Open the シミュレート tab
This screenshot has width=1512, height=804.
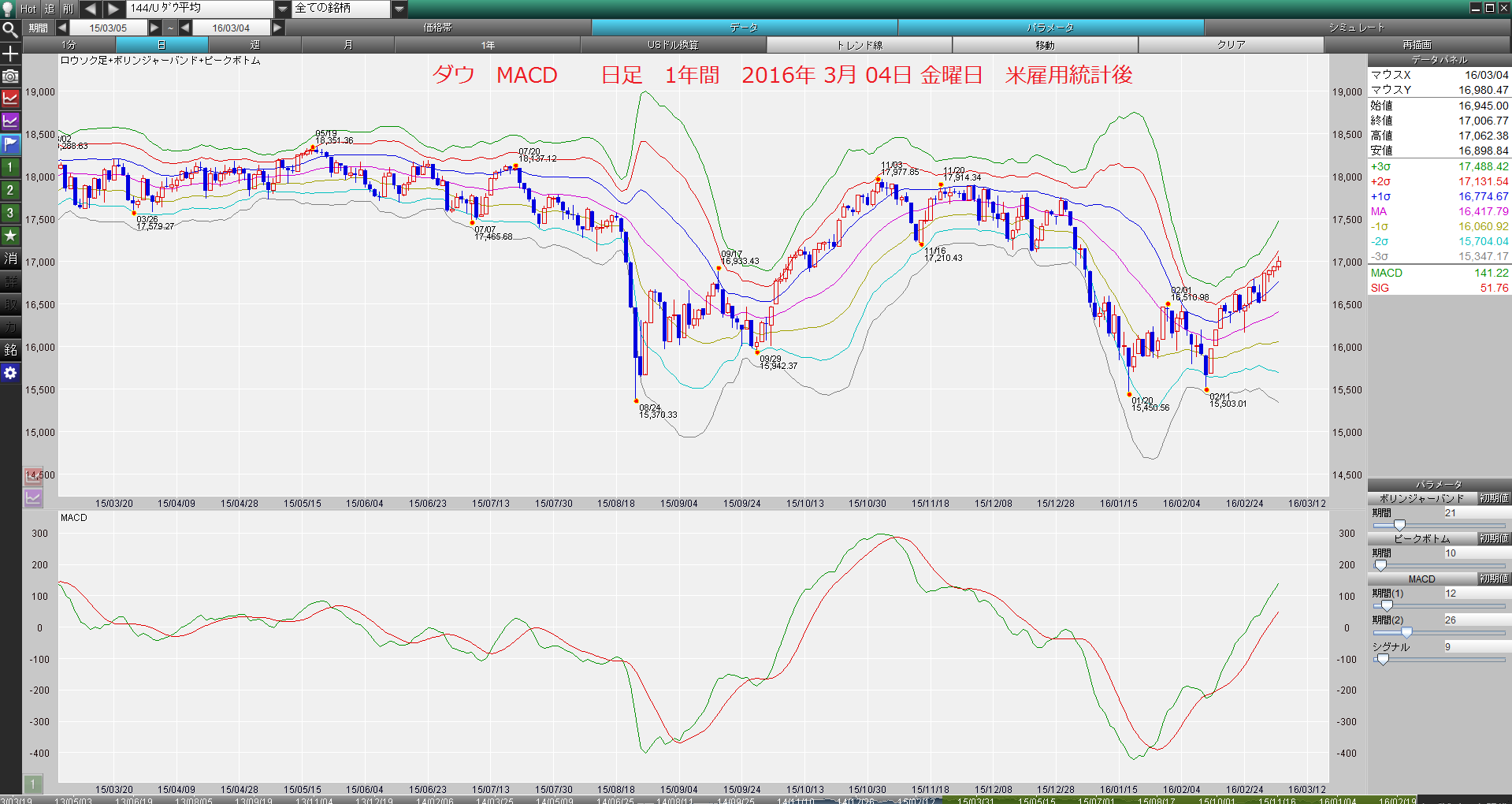pos(1357,28)
